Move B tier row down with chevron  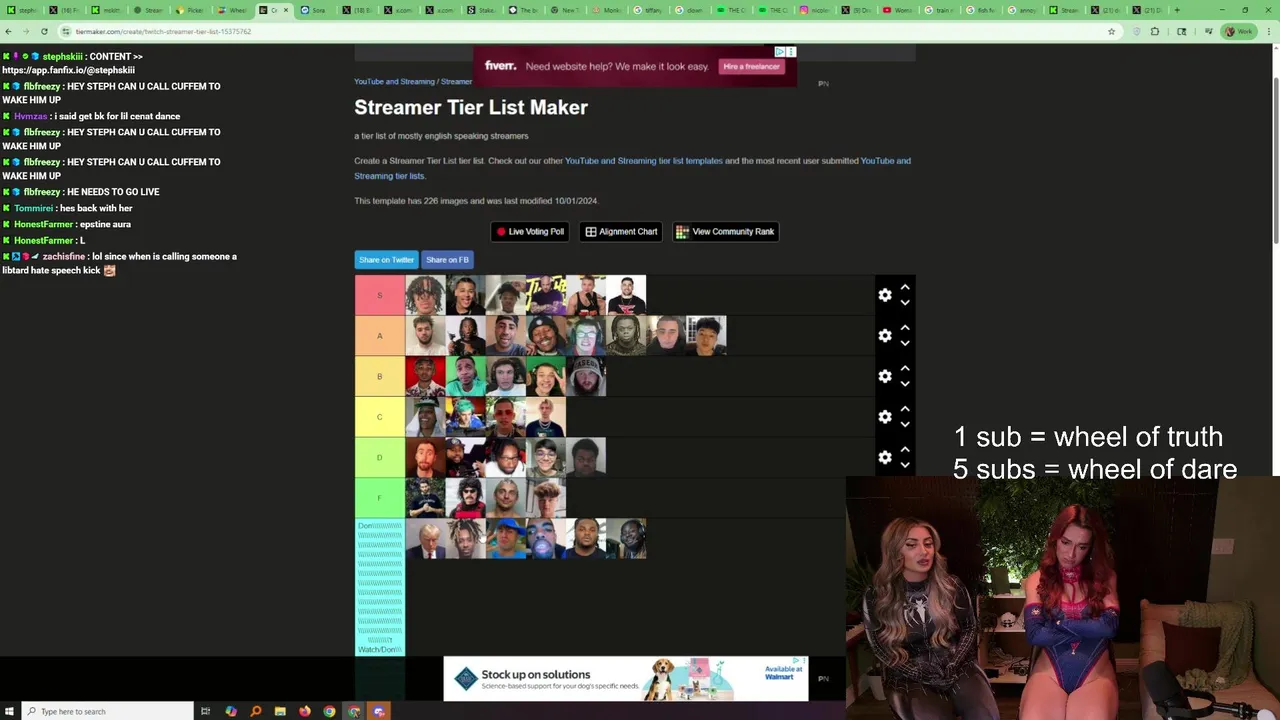pos(905,384)
